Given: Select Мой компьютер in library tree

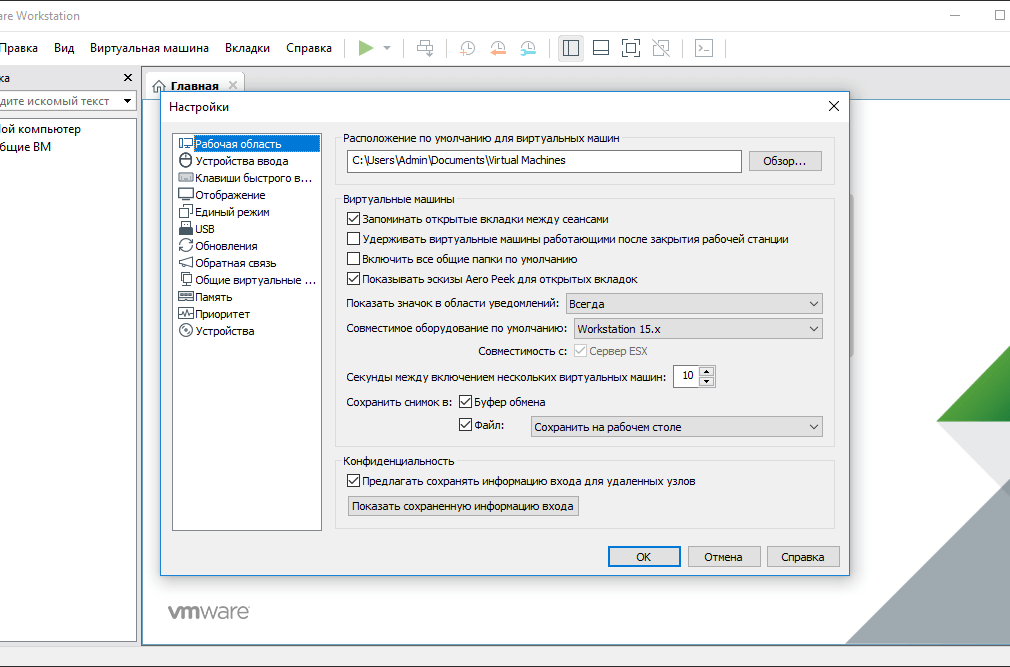Looking at the screenshot, I should coord(41,129).
